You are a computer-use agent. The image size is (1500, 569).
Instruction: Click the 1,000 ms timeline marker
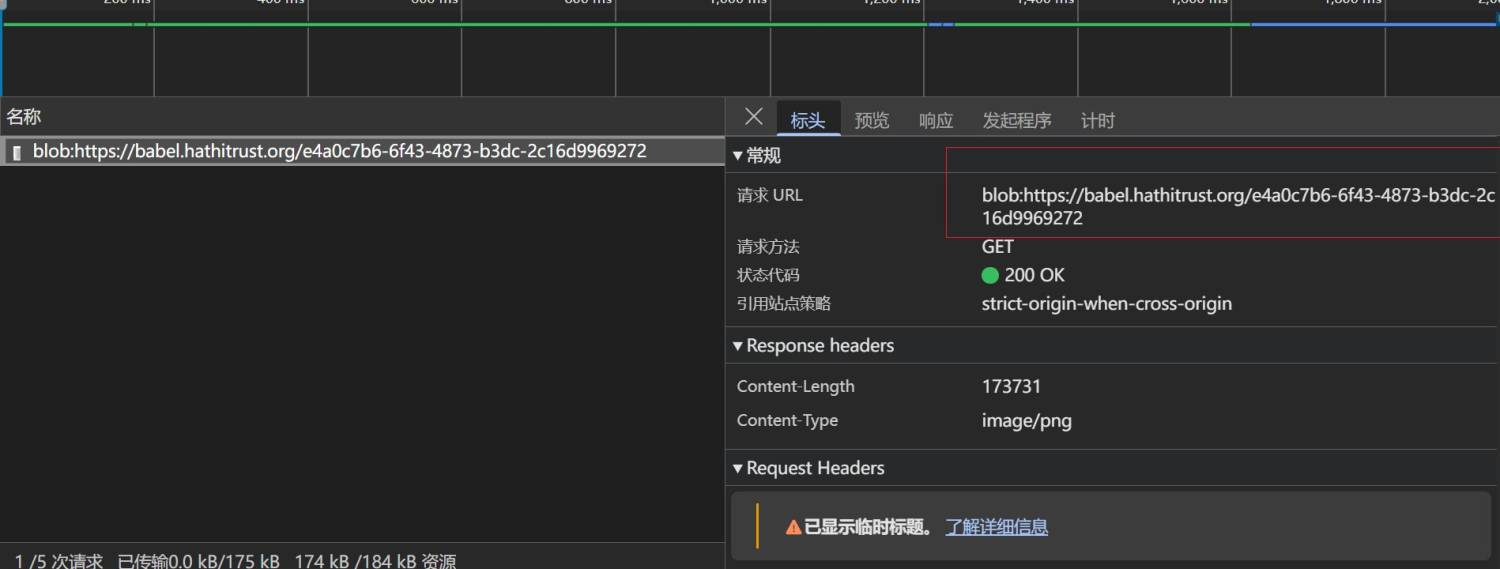pyautogui.click(x=738, y=3)
